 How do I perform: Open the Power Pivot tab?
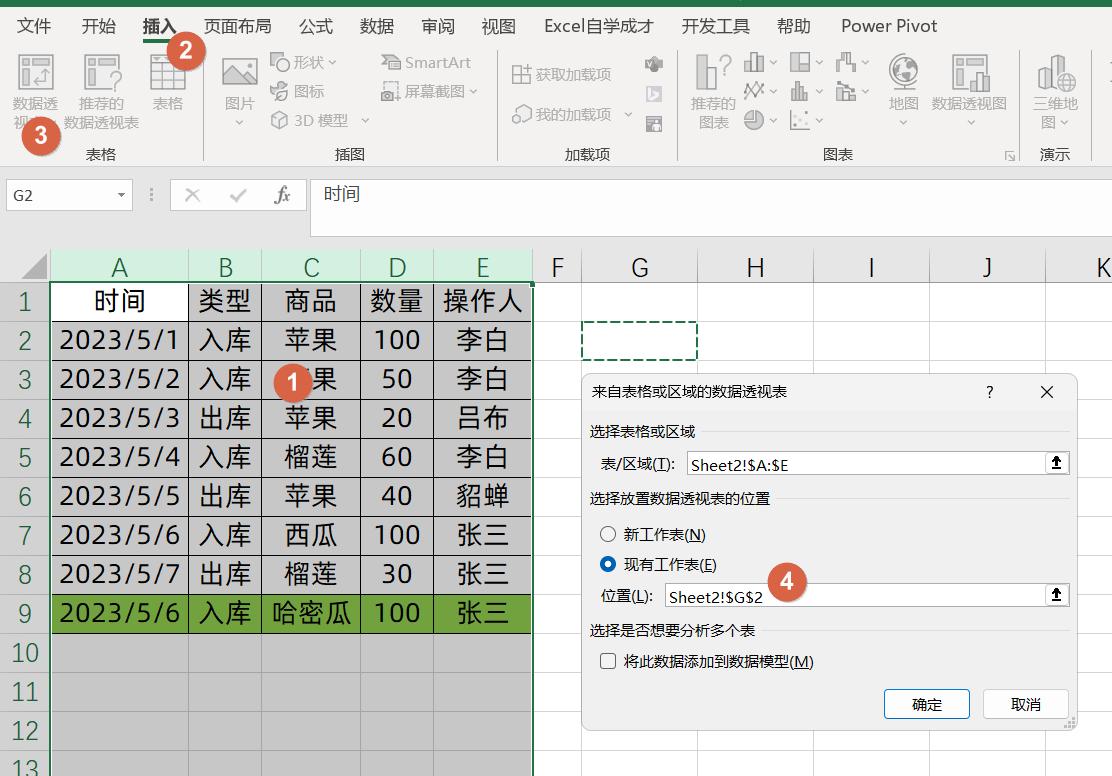pyautogui.click(x=887, y=26)
